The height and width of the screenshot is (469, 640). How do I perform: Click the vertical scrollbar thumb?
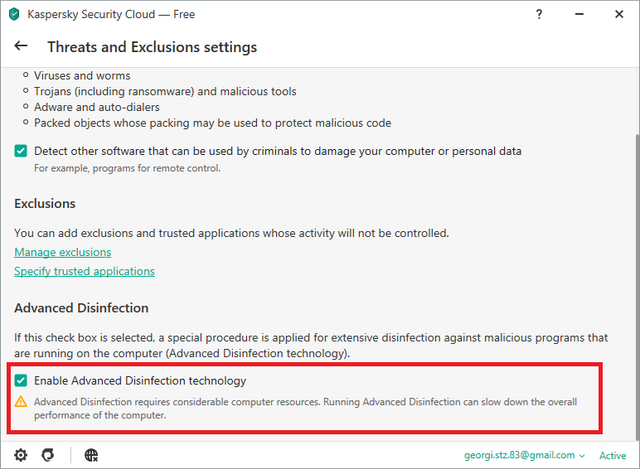(x=637, y=286)
